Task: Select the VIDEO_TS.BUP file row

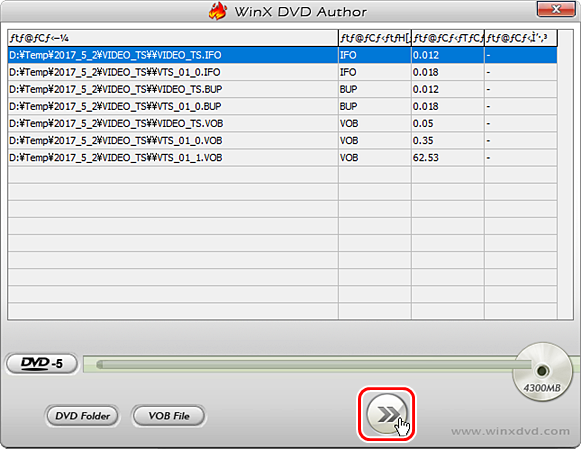Action: click(x=282, y=89)
